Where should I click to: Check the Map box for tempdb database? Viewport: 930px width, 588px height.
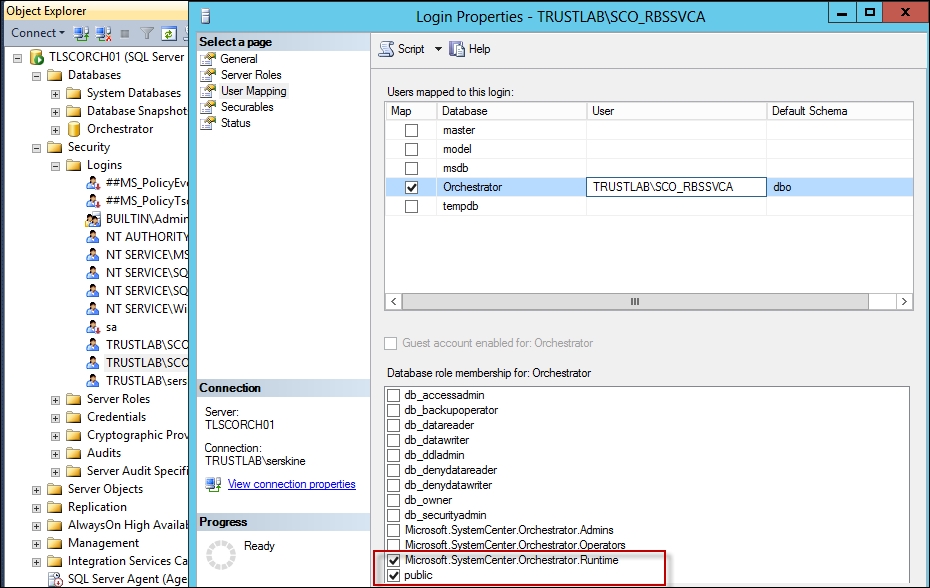[411, 206]
